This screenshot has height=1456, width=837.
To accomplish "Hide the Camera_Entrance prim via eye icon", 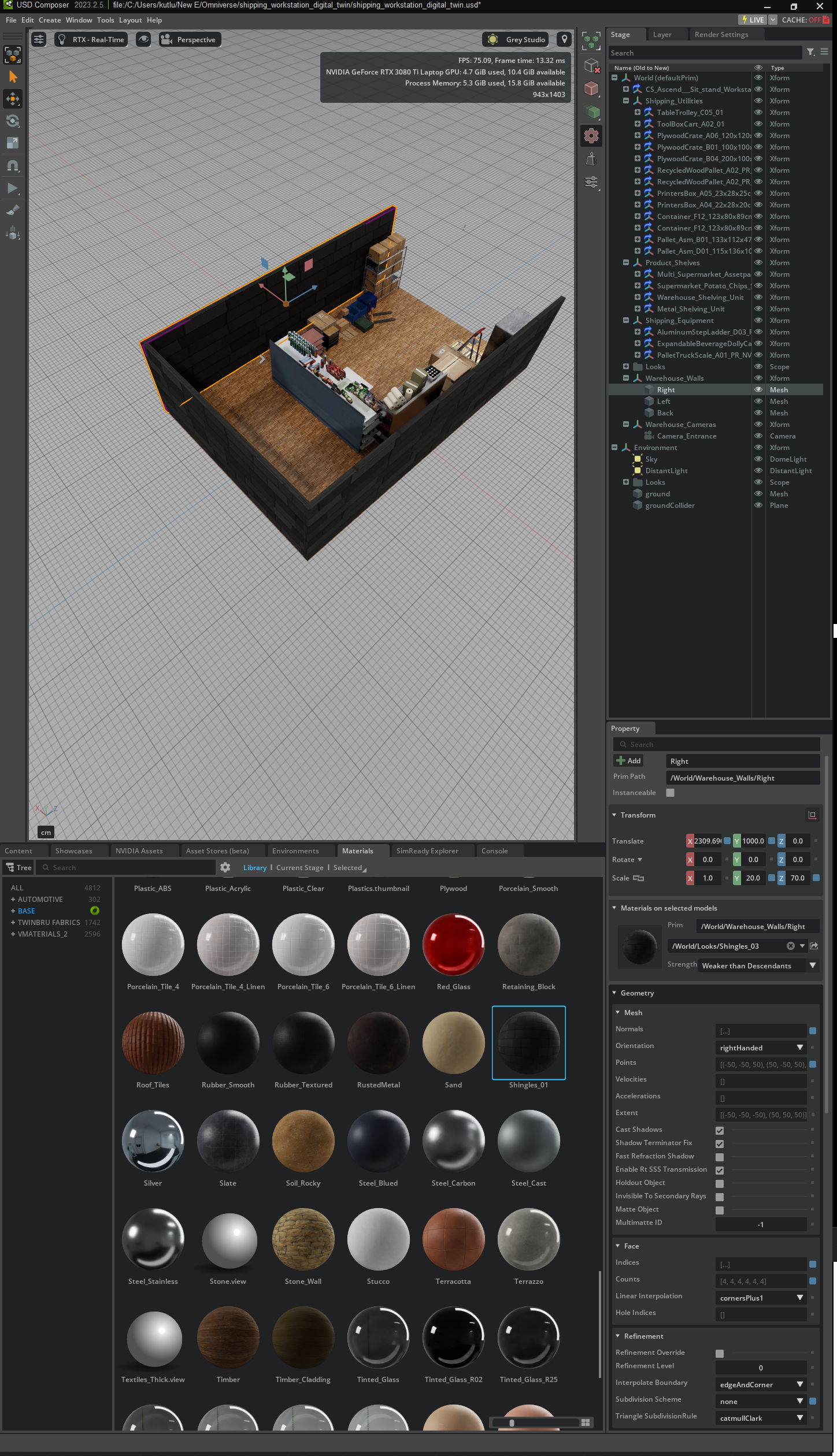I will [x=758, y=436].
